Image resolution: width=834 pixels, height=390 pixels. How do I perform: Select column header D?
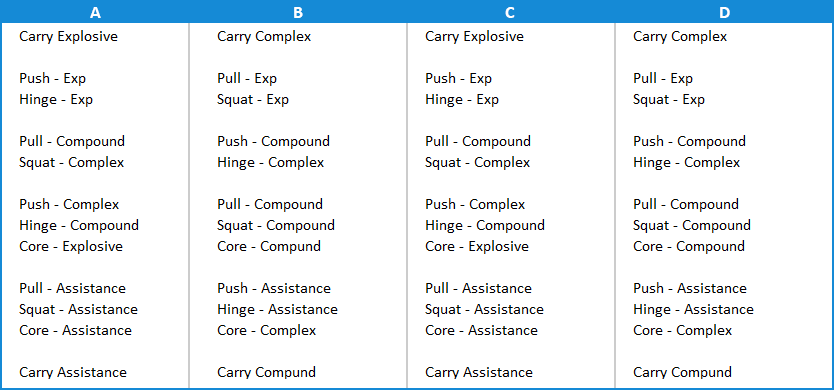tap(724, 12)
